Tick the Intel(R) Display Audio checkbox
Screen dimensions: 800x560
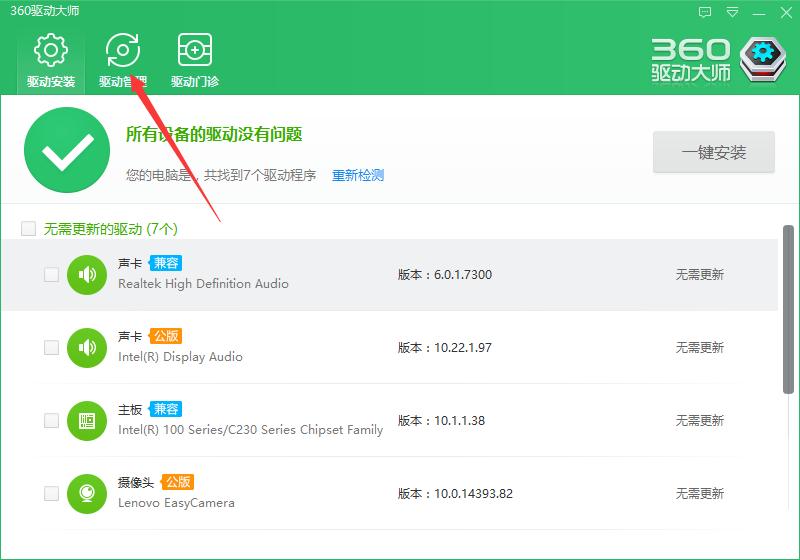[52, 347]
